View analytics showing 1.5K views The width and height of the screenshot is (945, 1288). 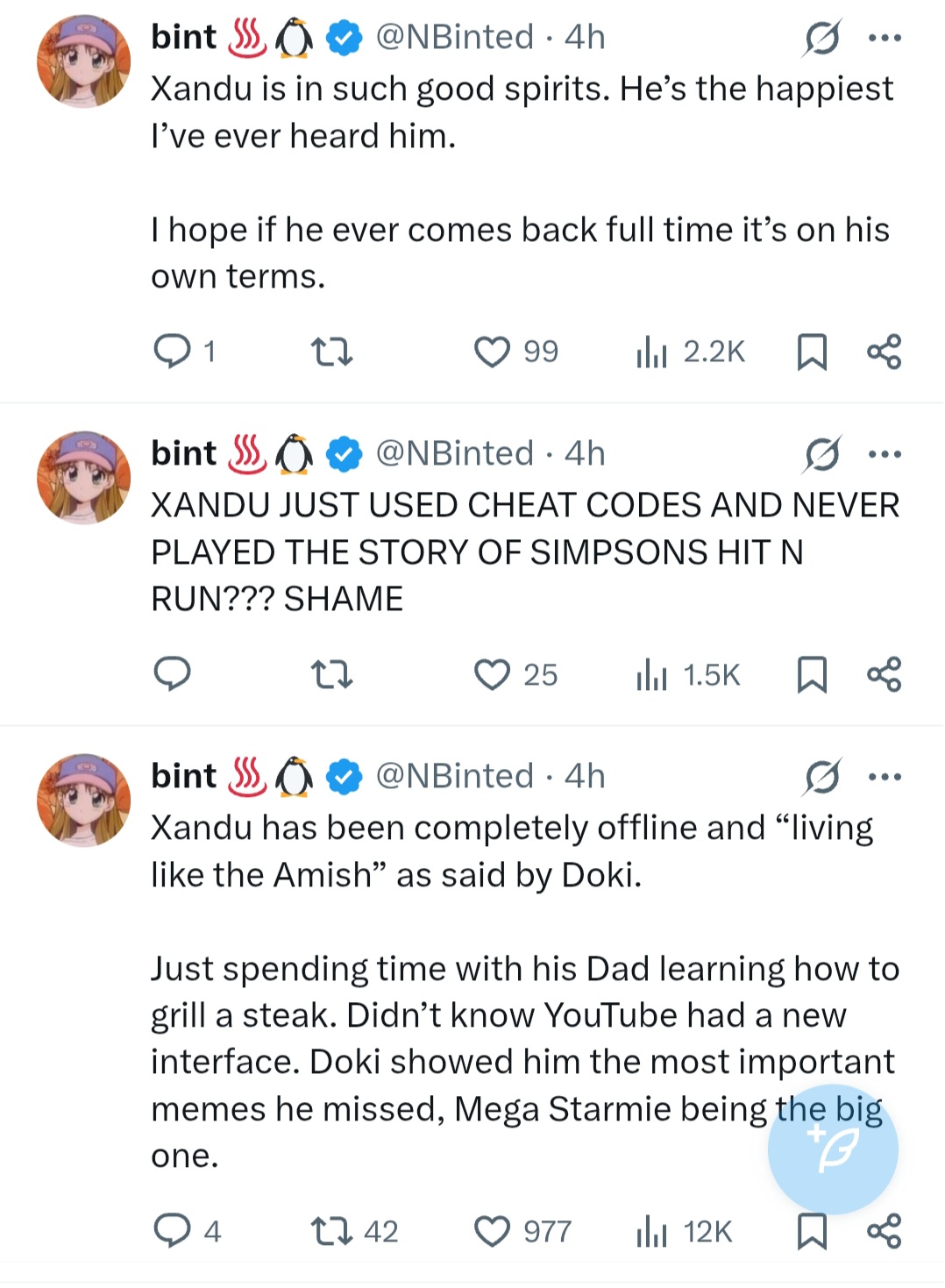coord(689,674)
